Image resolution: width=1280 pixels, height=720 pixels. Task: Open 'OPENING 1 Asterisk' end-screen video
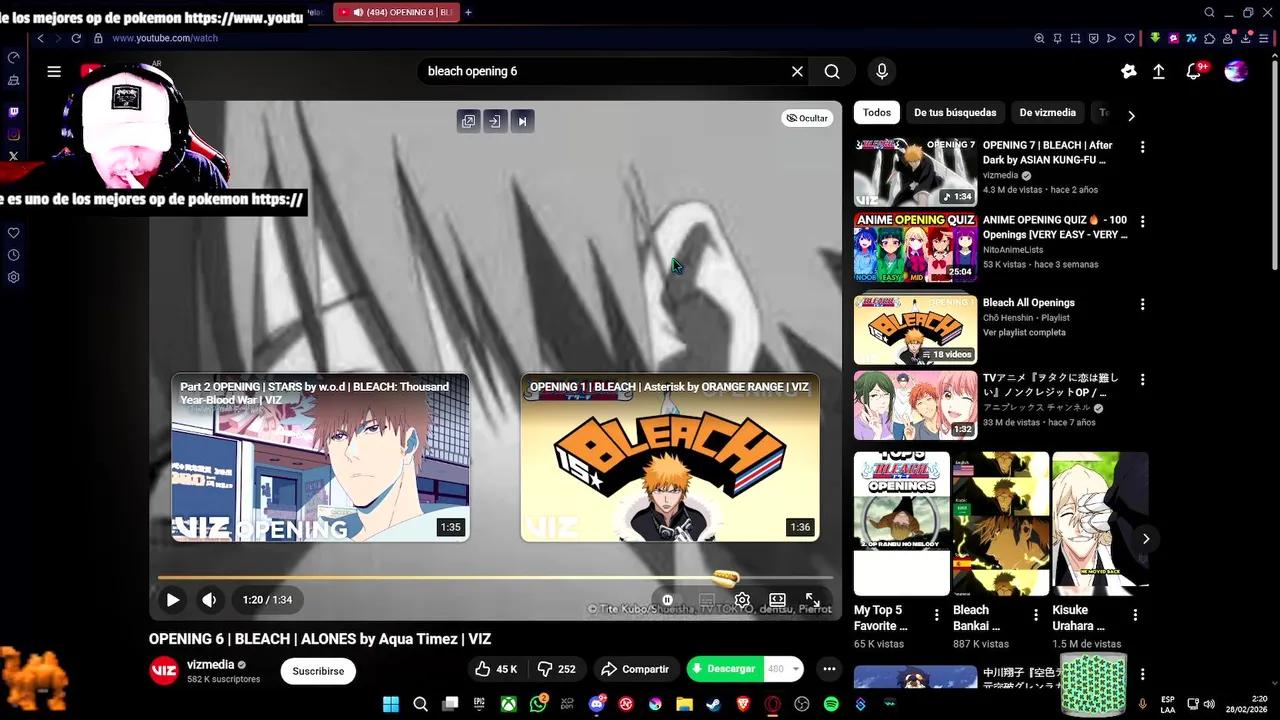[x=670, y=458]
